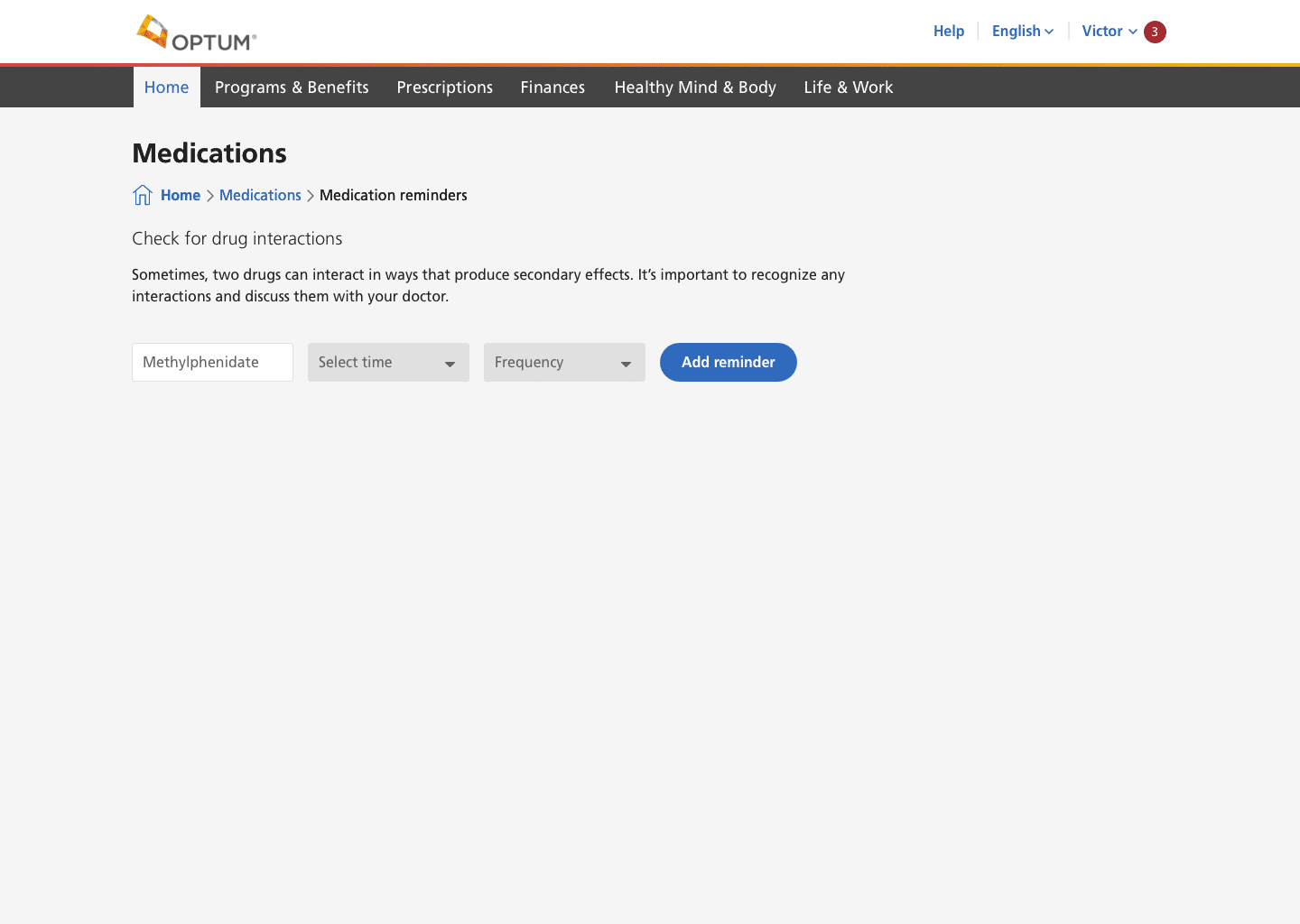Open the Programs & Benefits menu
Image resolution: width=1300 pixels, height=924 pixels.
pyautogui.click(x=292, y=88)
